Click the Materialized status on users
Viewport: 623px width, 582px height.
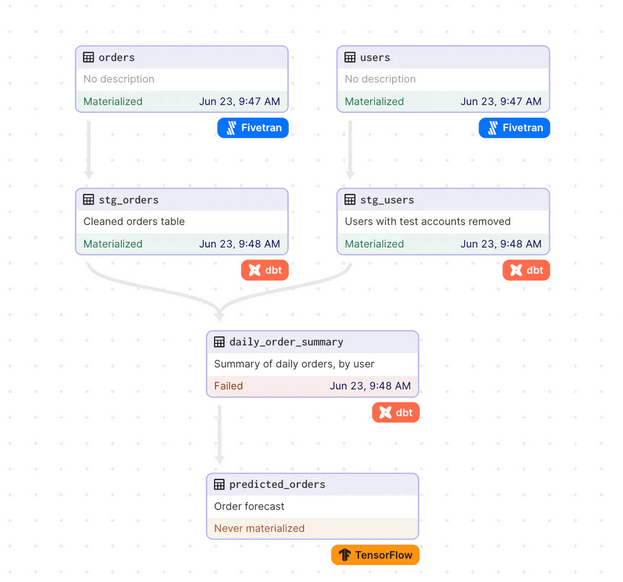tap(374, 102)
